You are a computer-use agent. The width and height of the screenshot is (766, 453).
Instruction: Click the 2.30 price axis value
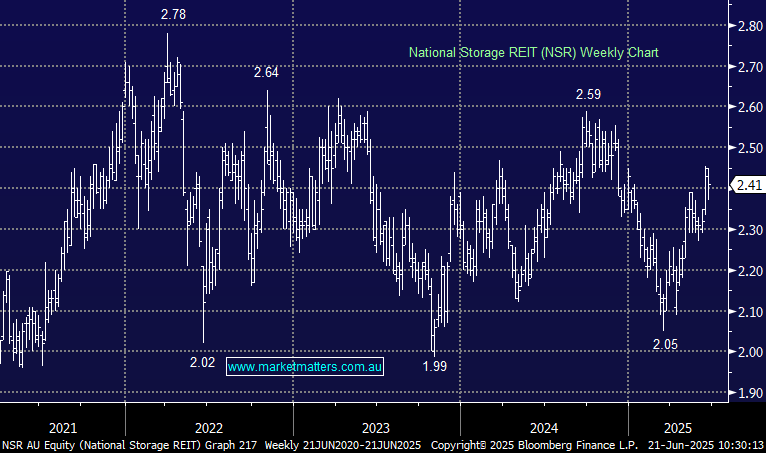[x=750, y=230]
